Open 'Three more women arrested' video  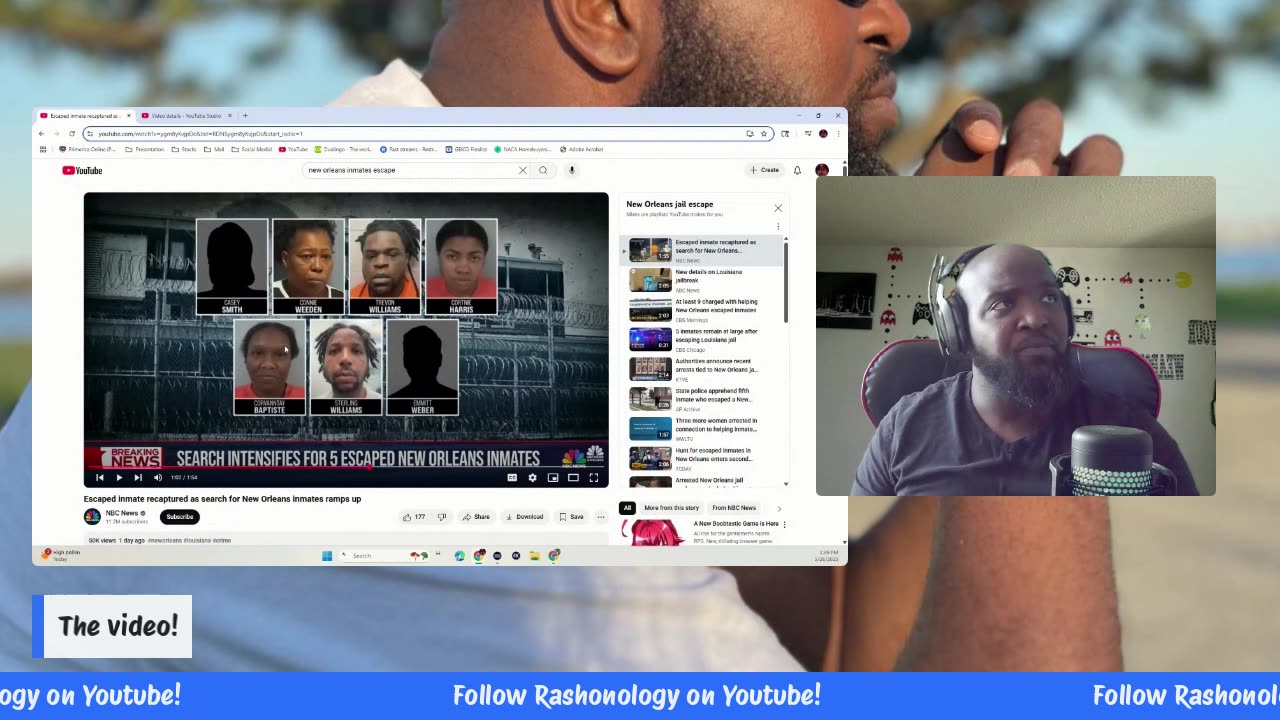point(703,429)
